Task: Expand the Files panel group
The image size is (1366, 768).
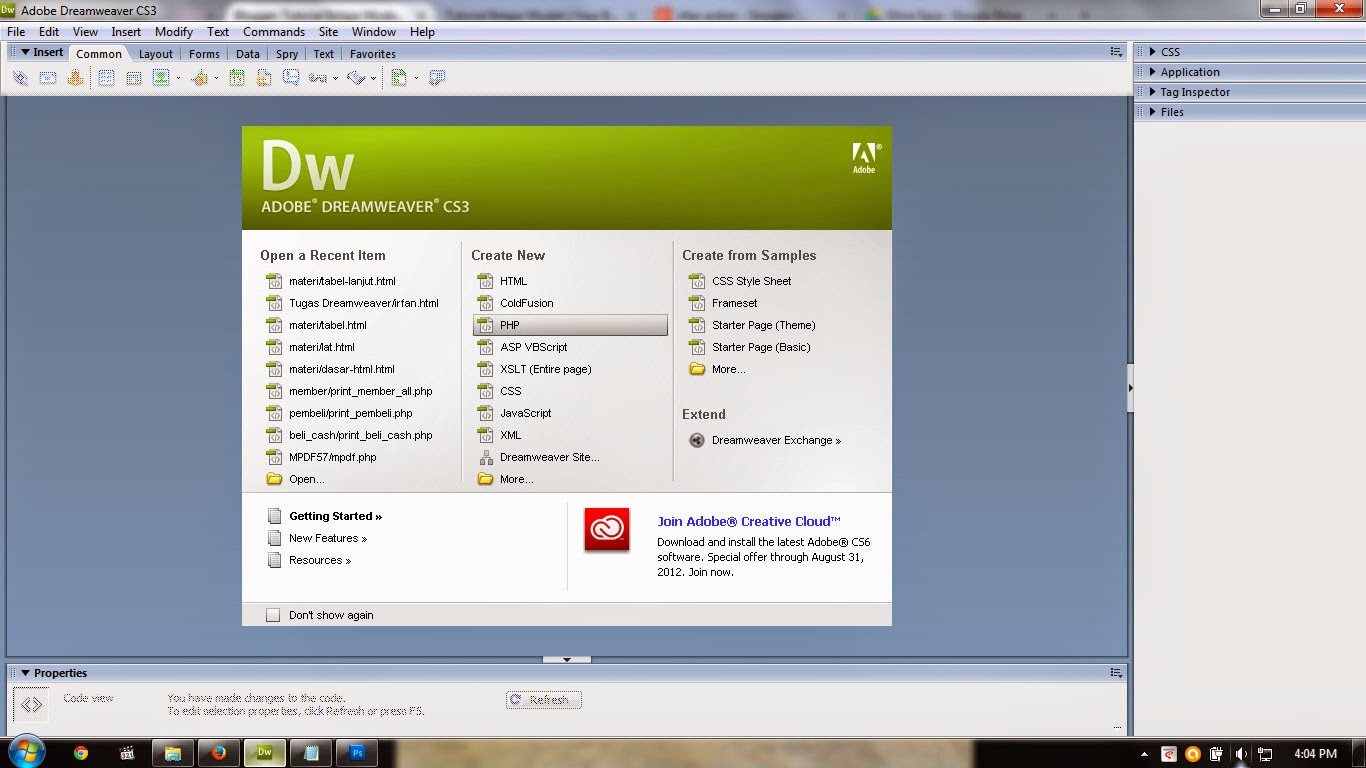Action: (1153, 112)
